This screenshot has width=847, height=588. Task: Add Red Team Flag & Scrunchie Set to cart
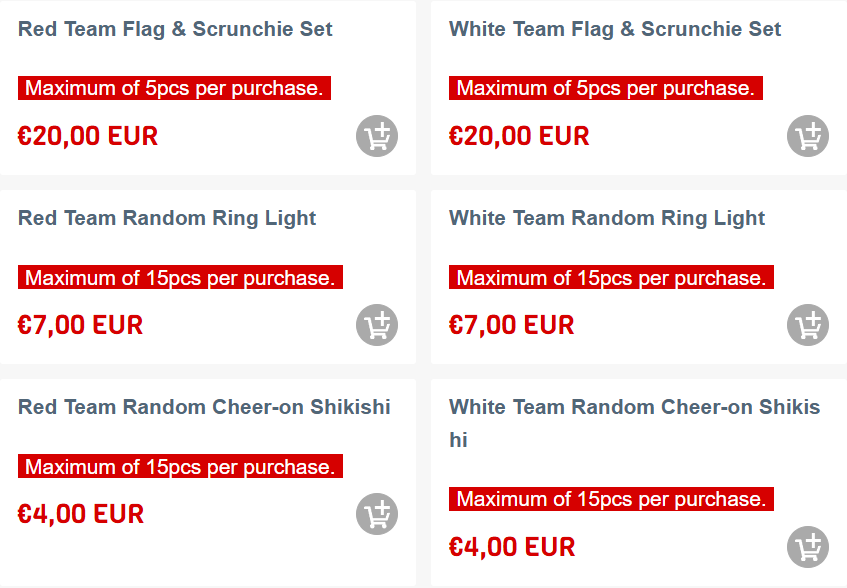[x=377, y=137]
